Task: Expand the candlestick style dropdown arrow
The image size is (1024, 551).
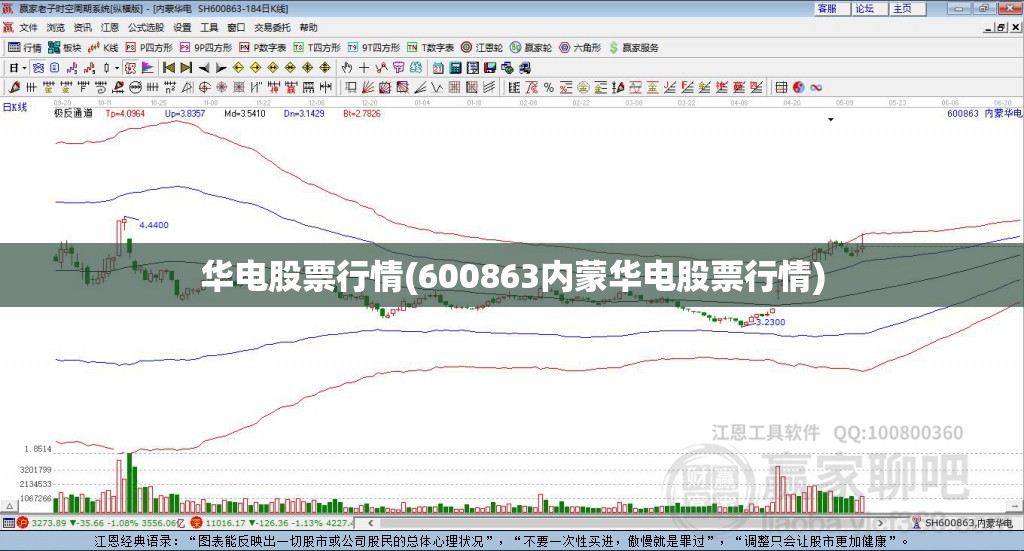Action: click(x=117, y=68)
